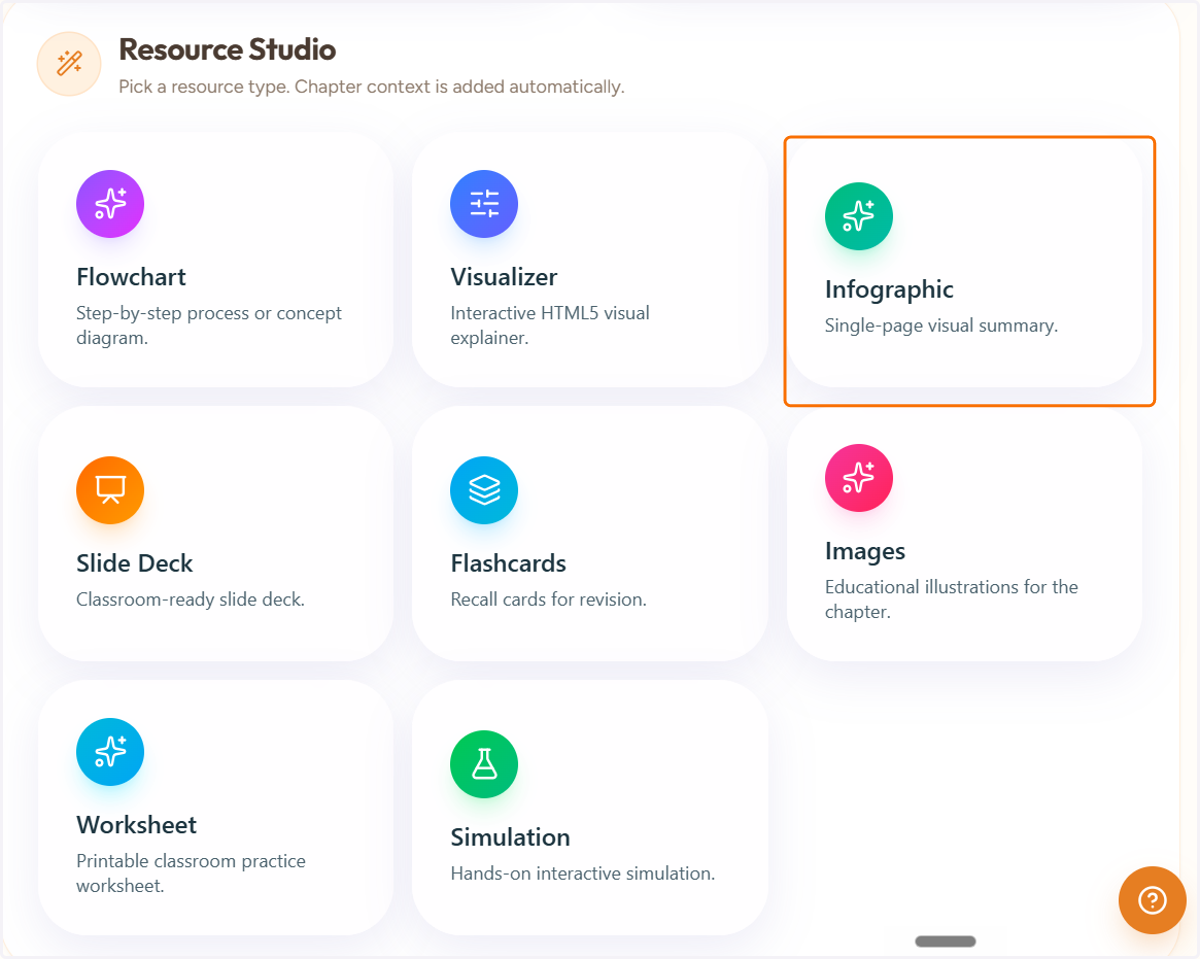Click the Flashcards stacked layers icon
This screenshot has height=959, width=1200.
(484, 490)
